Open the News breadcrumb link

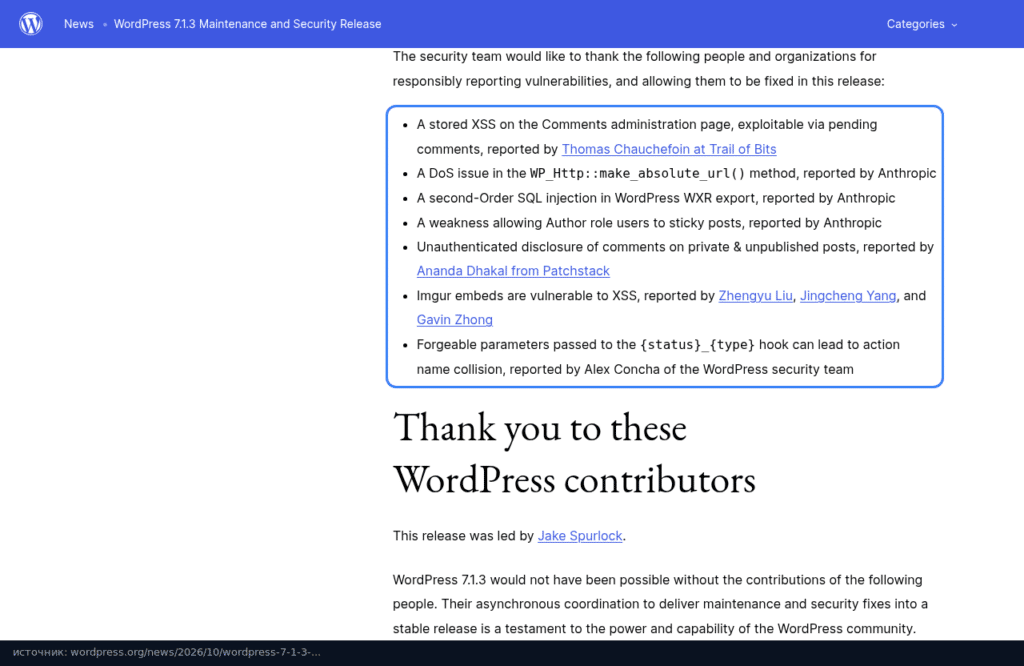78,24
